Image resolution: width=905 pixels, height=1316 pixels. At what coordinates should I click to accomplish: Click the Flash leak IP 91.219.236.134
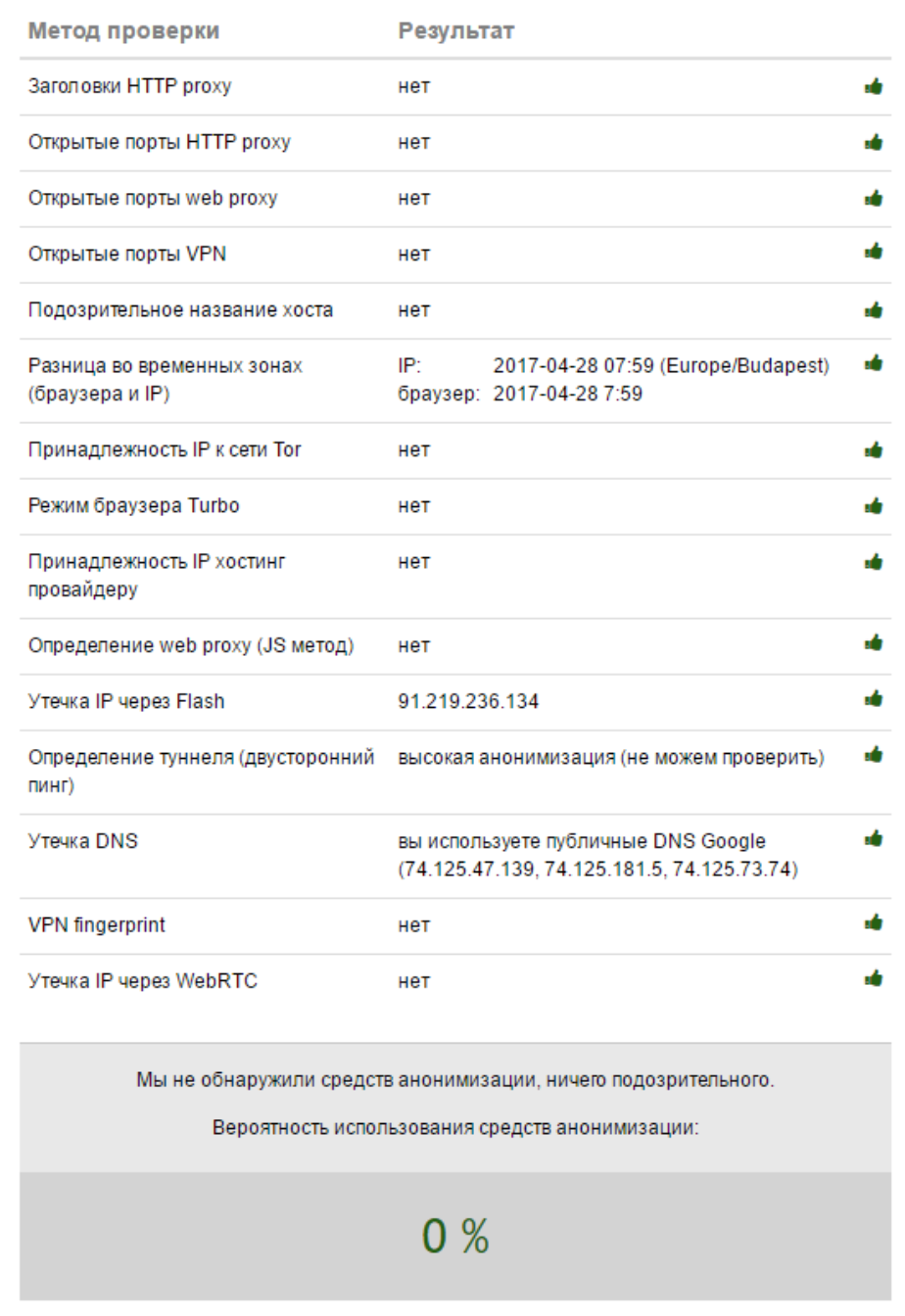pos(467,702)
